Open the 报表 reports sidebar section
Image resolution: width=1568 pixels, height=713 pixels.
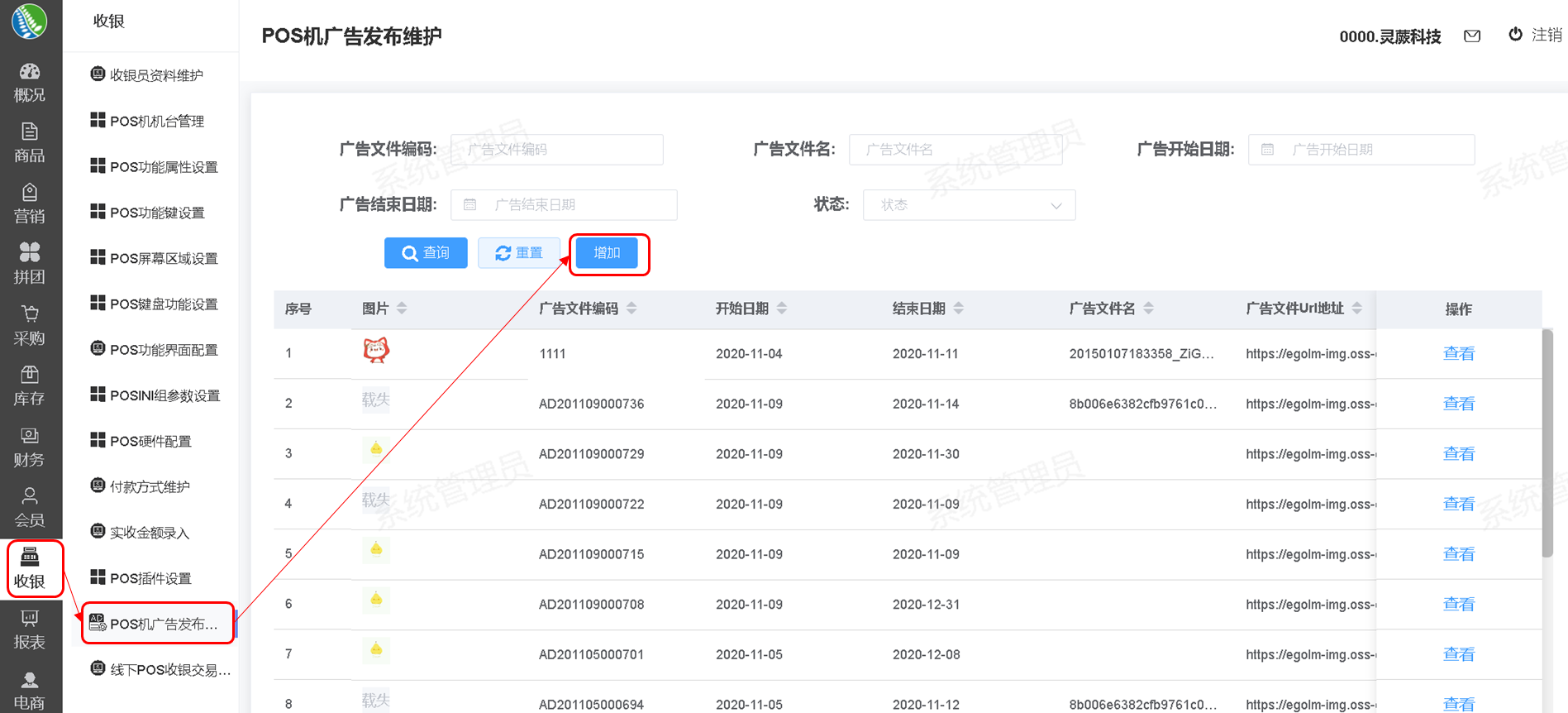[x=30, y=629]
